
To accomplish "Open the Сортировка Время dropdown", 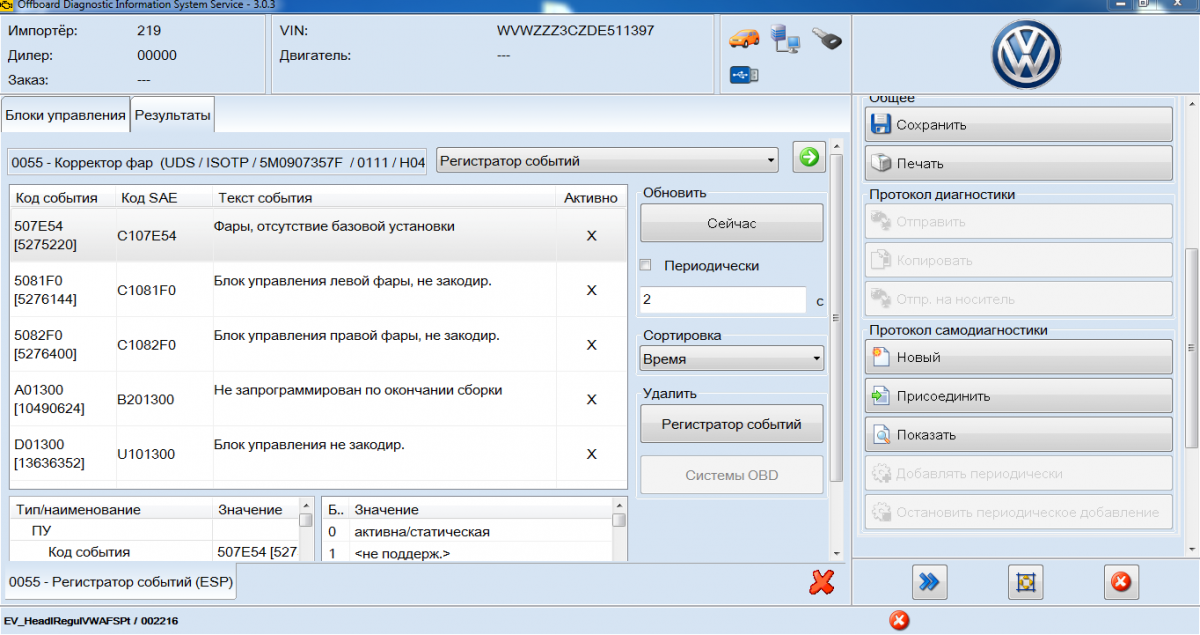I will pyautogui.click(x=732, y=358).
